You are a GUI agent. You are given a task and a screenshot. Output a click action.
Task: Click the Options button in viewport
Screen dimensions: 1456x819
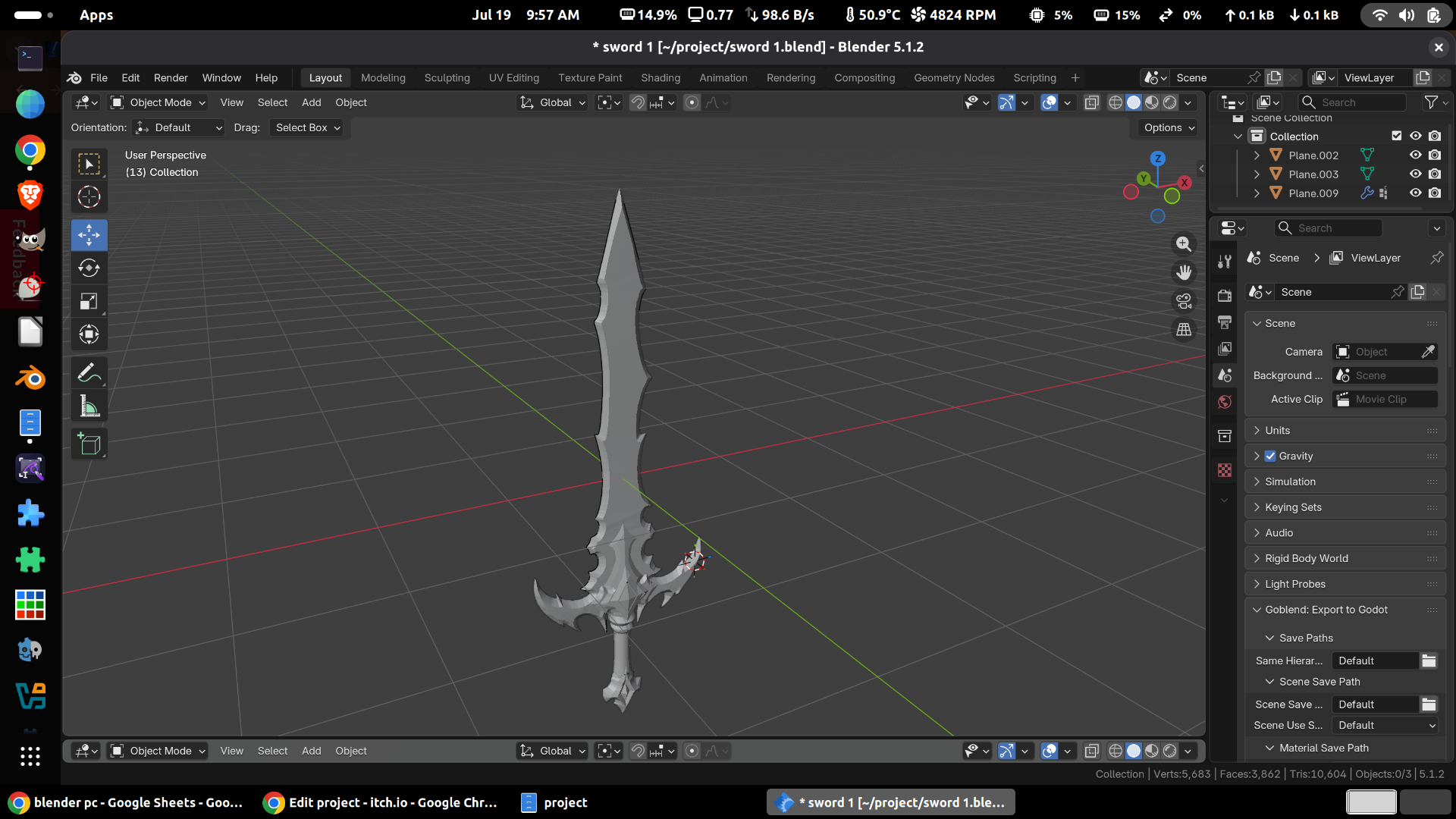pos(1169,127)
